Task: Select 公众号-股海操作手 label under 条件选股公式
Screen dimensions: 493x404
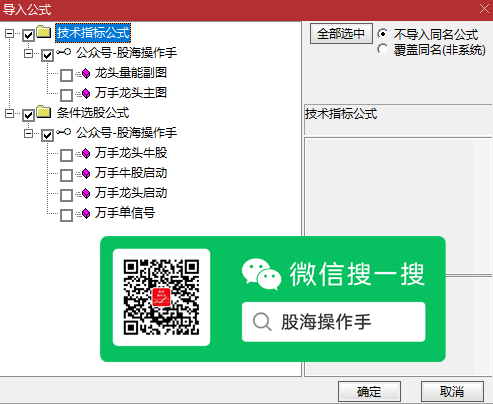Action: pos(126,133)
